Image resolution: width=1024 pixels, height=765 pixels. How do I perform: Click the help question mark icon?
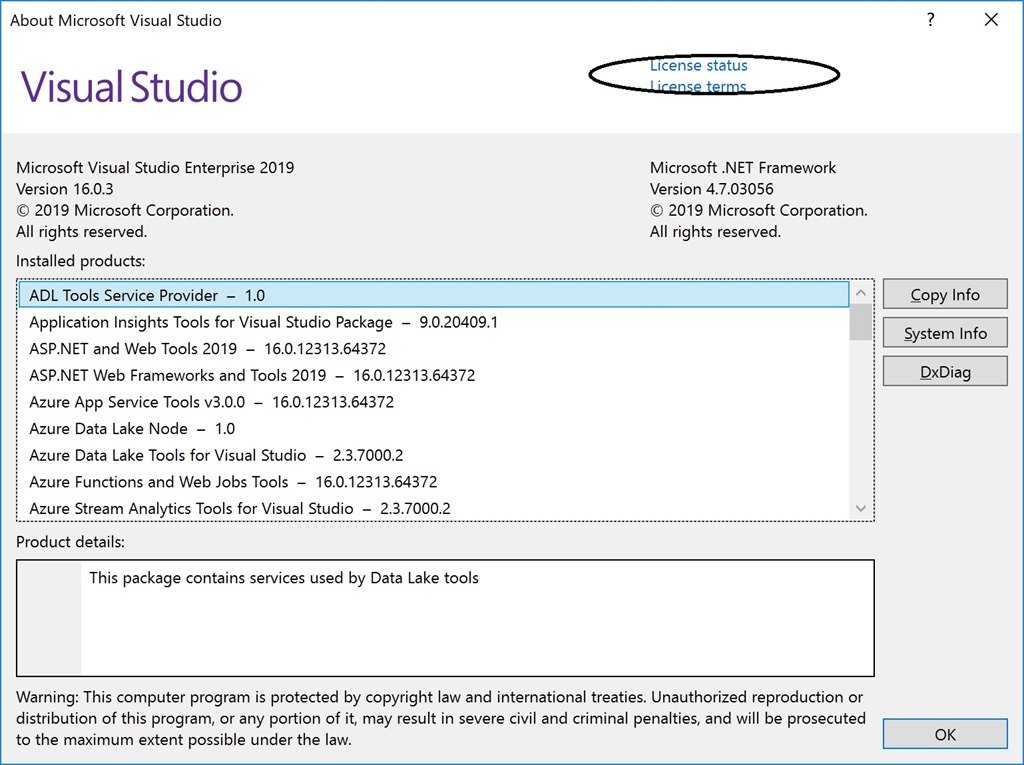point(931,20)
